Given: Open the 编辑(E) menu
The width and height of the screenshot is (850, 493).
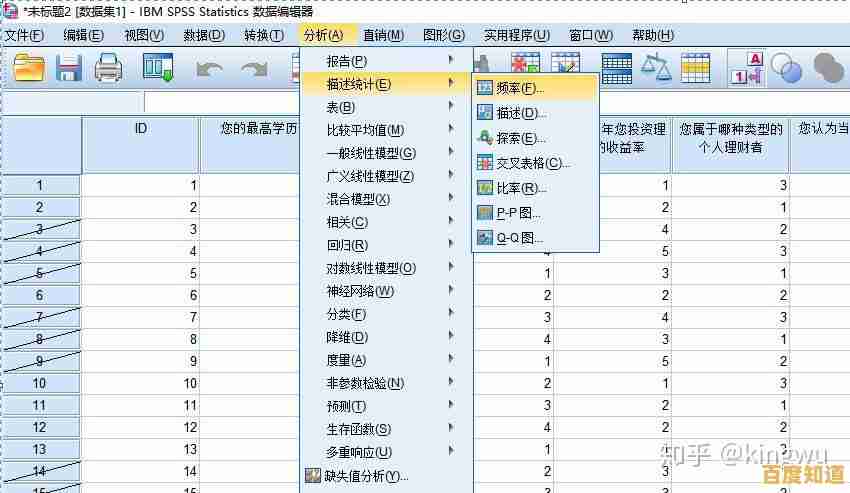Looking at the screenshot, I should coord(83,36).
